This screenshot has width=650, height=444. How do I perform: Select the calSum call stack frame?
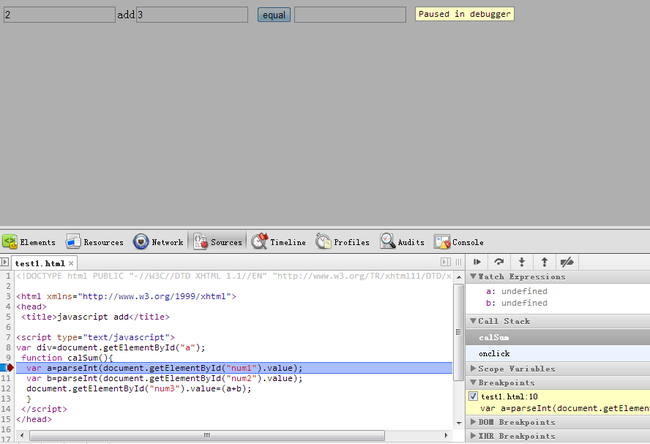tap(558, 337)
